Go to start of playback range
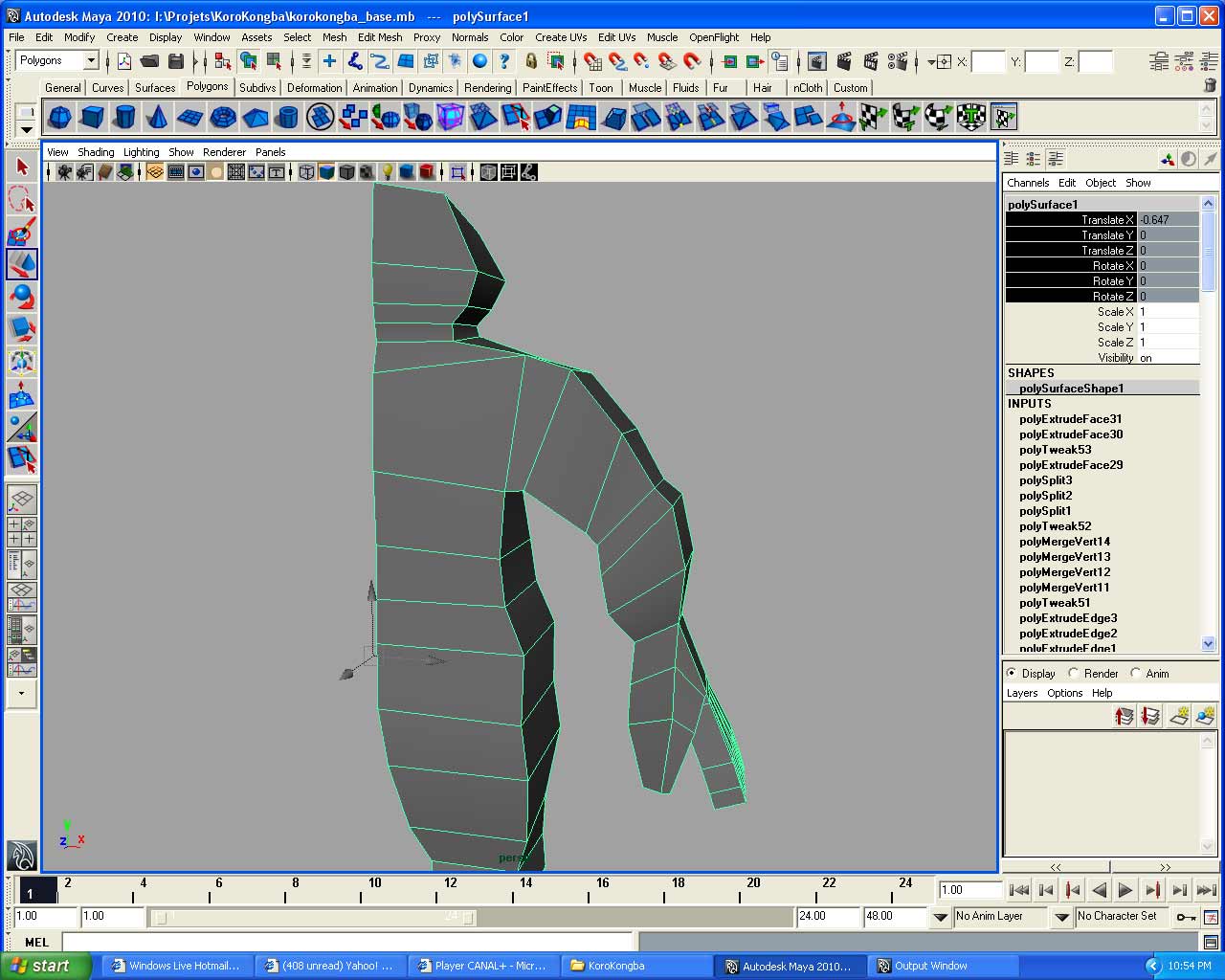Viewport: 1225px width, 980px height. [1019, 890]
